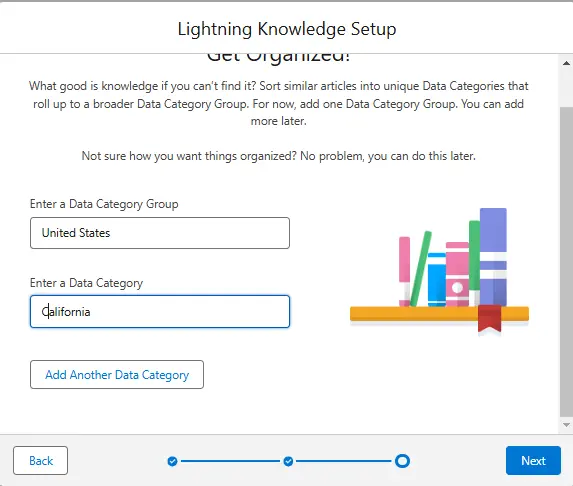Click the Lightning Knowledge Setup title
The height and width of the screenshot is (486, 573).
coord(287,29)
